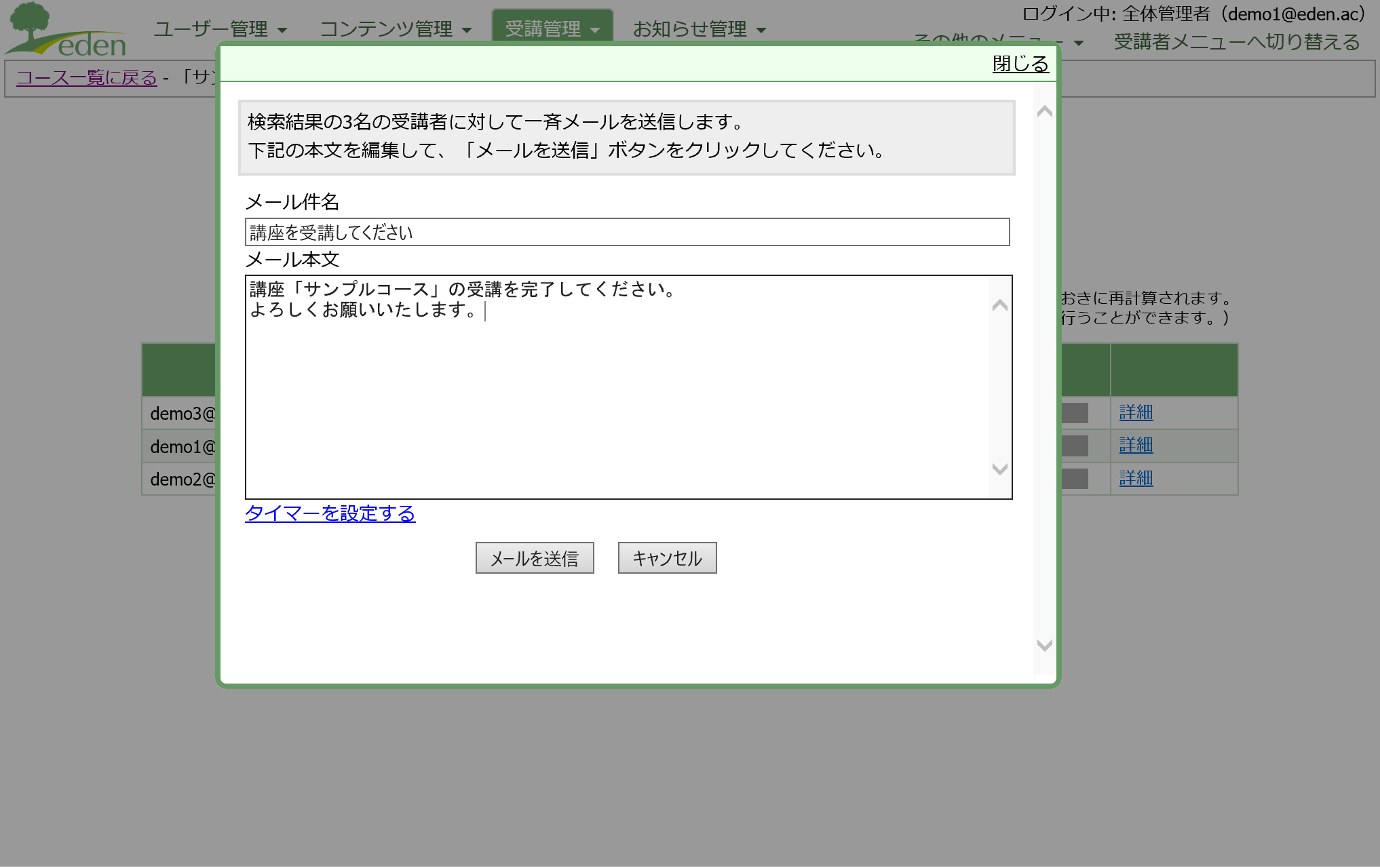
Task: Open ユーザー管理 dropdown menu
Action: point(220,29)
